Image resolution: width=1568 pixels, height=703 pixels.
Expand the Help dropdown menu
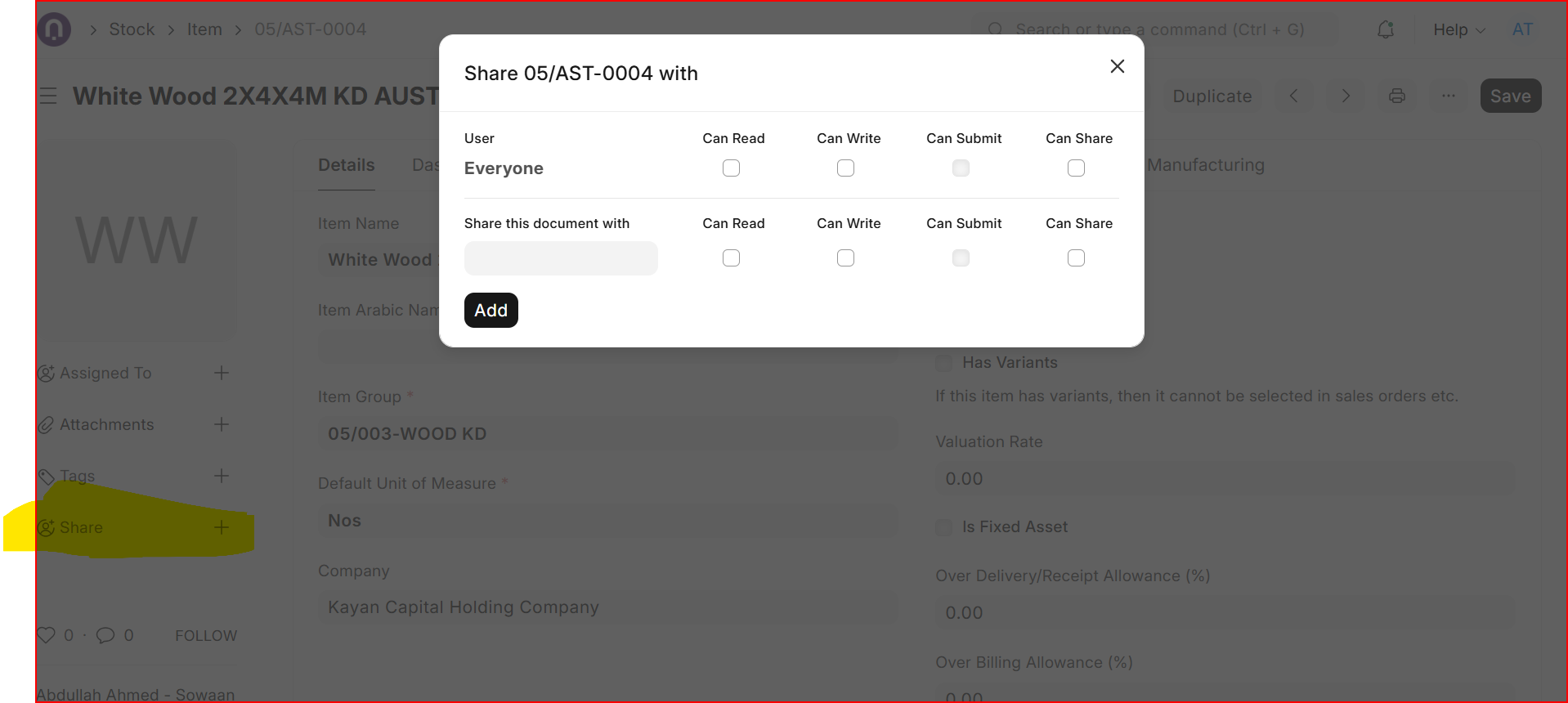[x=1458, y=30]
